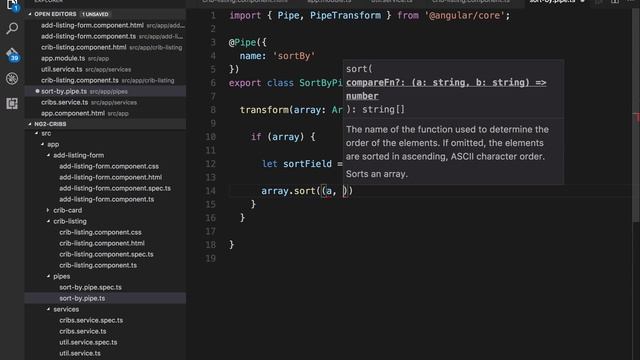The image size is (640, 360).
Task: Click the transform method on line 8
Action: click(x=265, y=110)
